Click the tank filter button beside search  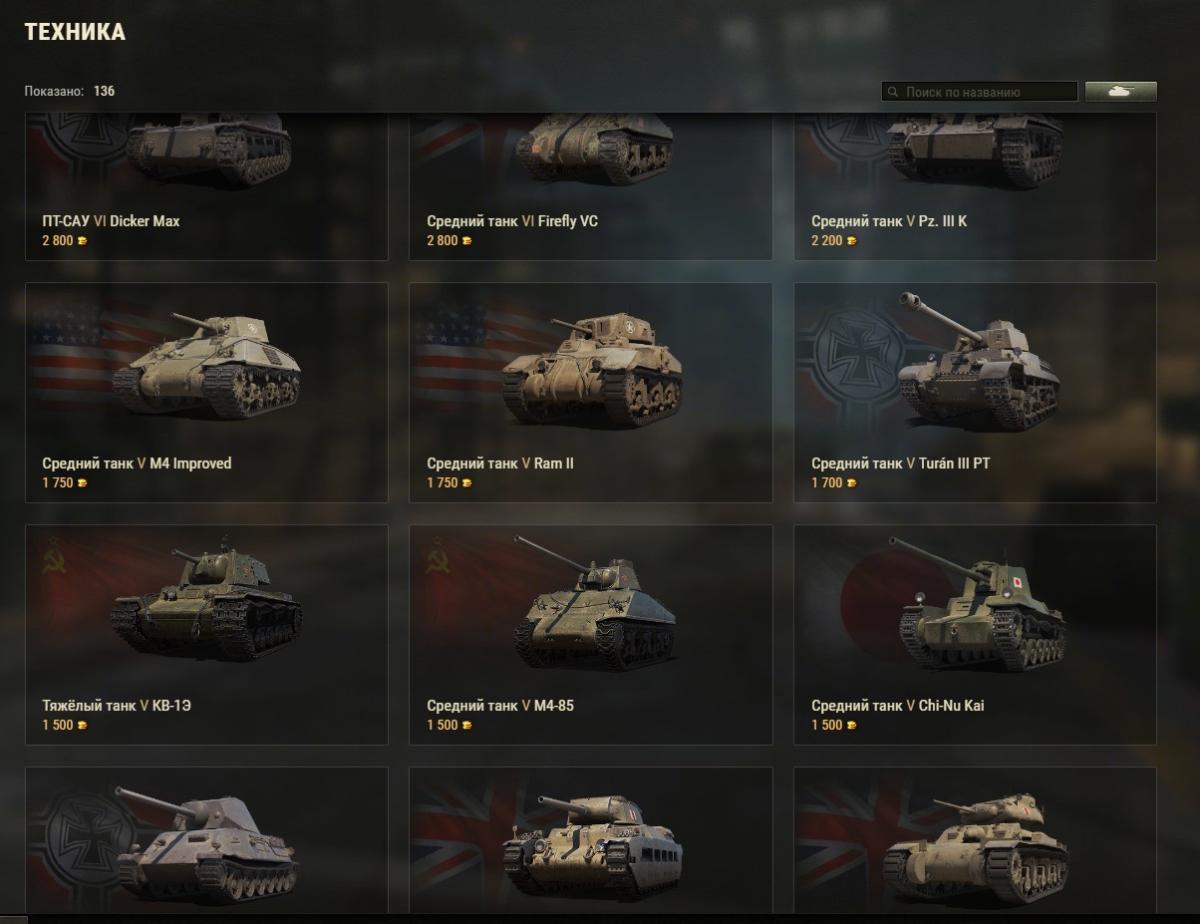point(1120,91)
